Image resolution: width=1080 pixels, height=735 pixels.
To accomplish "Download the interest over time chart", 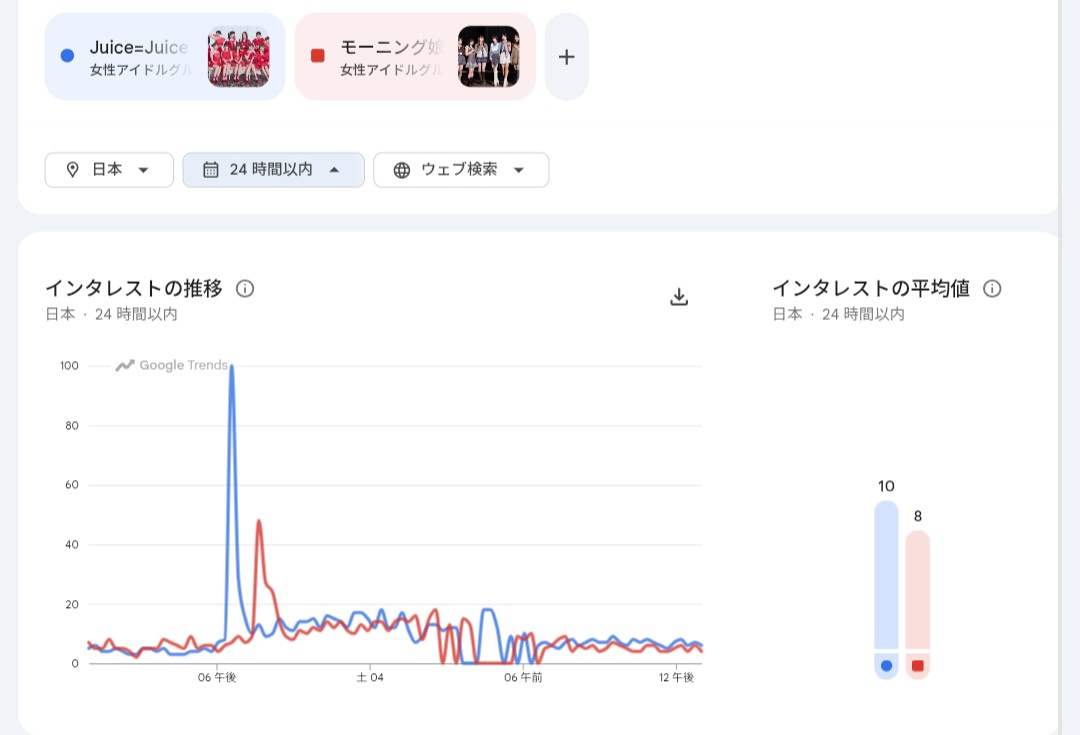I will [x=679, y=297].
